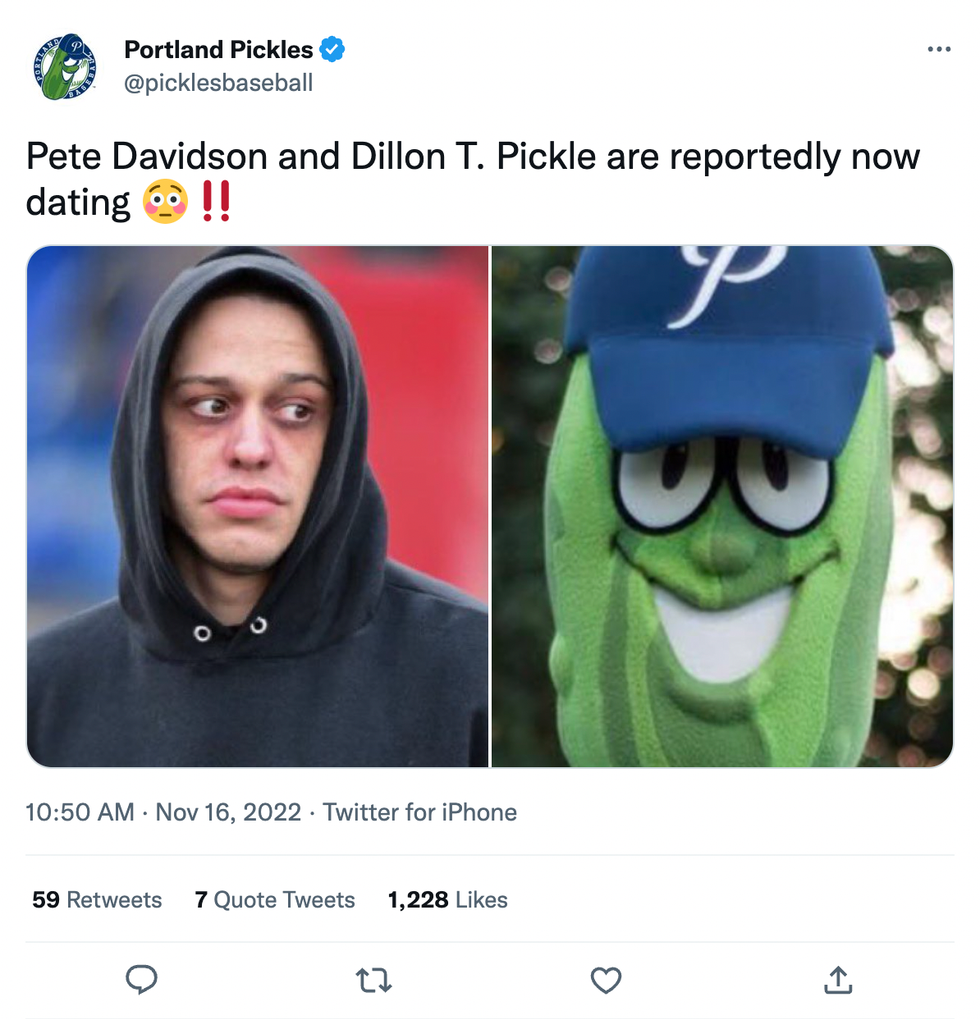This screenshot has height=1019, width=980.
Task: View the 59 Retweets list
Action: 97,900
